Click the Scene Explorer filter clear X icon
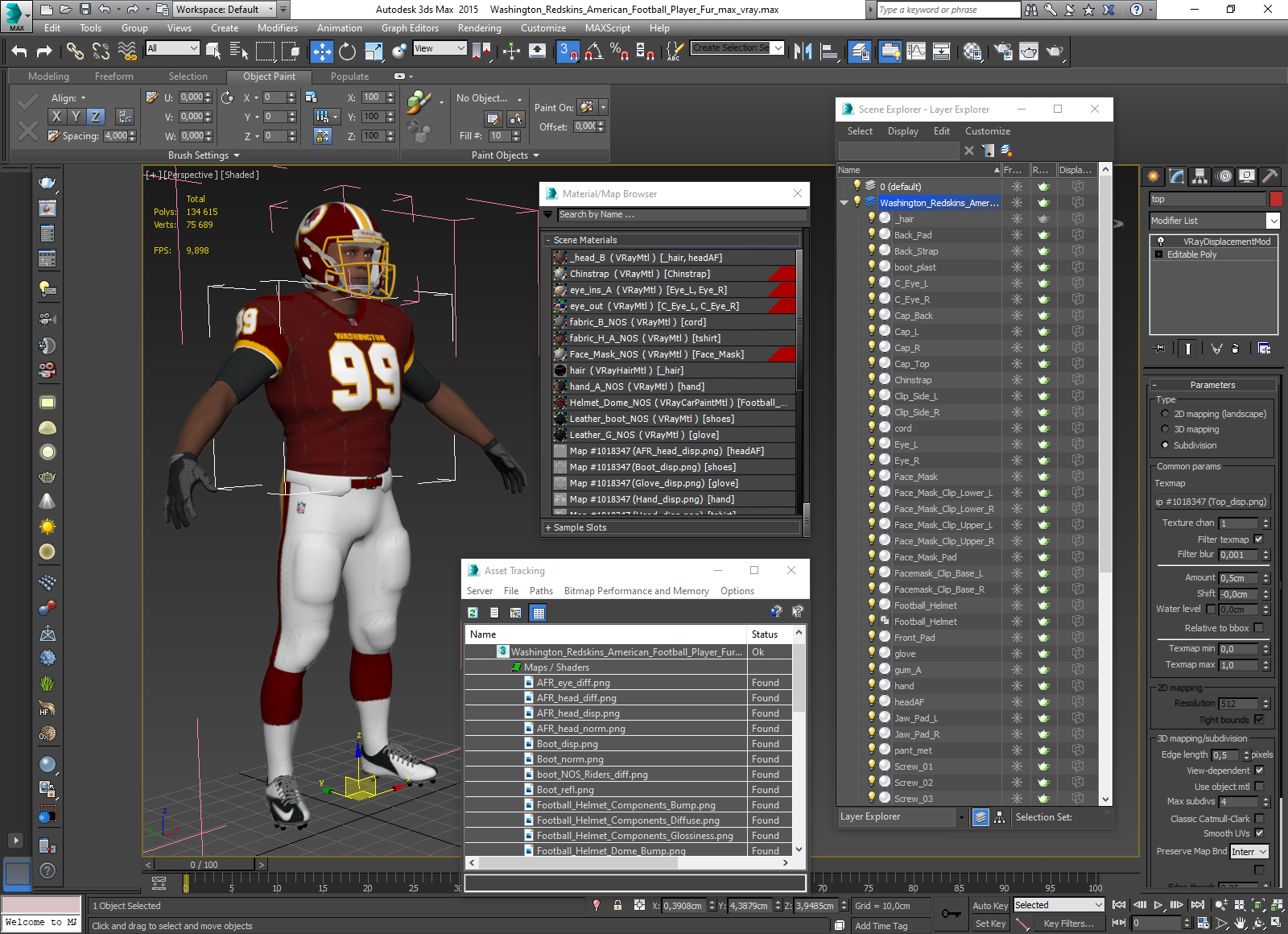This screenshot has width=1288, height=934. [969, 151]
